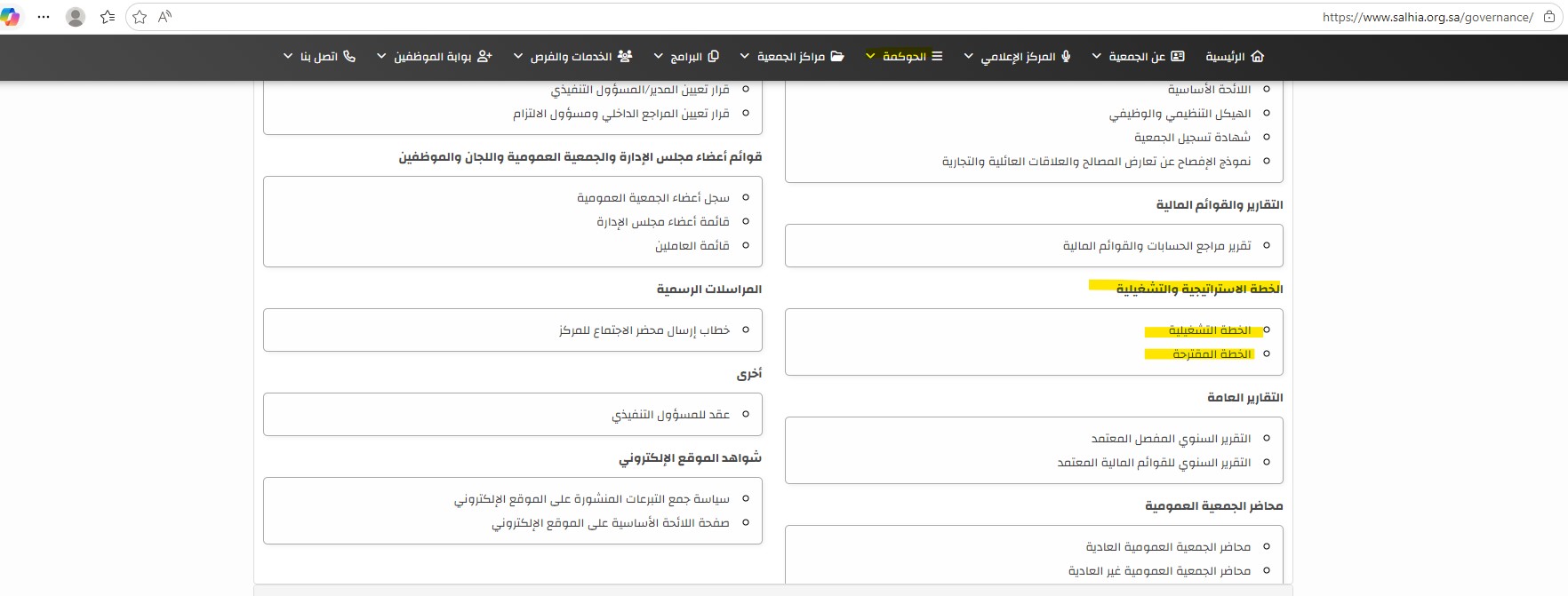Select the التقارير العامة heading
Image resolution: width=1568 pixels, height=596 pixels.
point(1245,398)
